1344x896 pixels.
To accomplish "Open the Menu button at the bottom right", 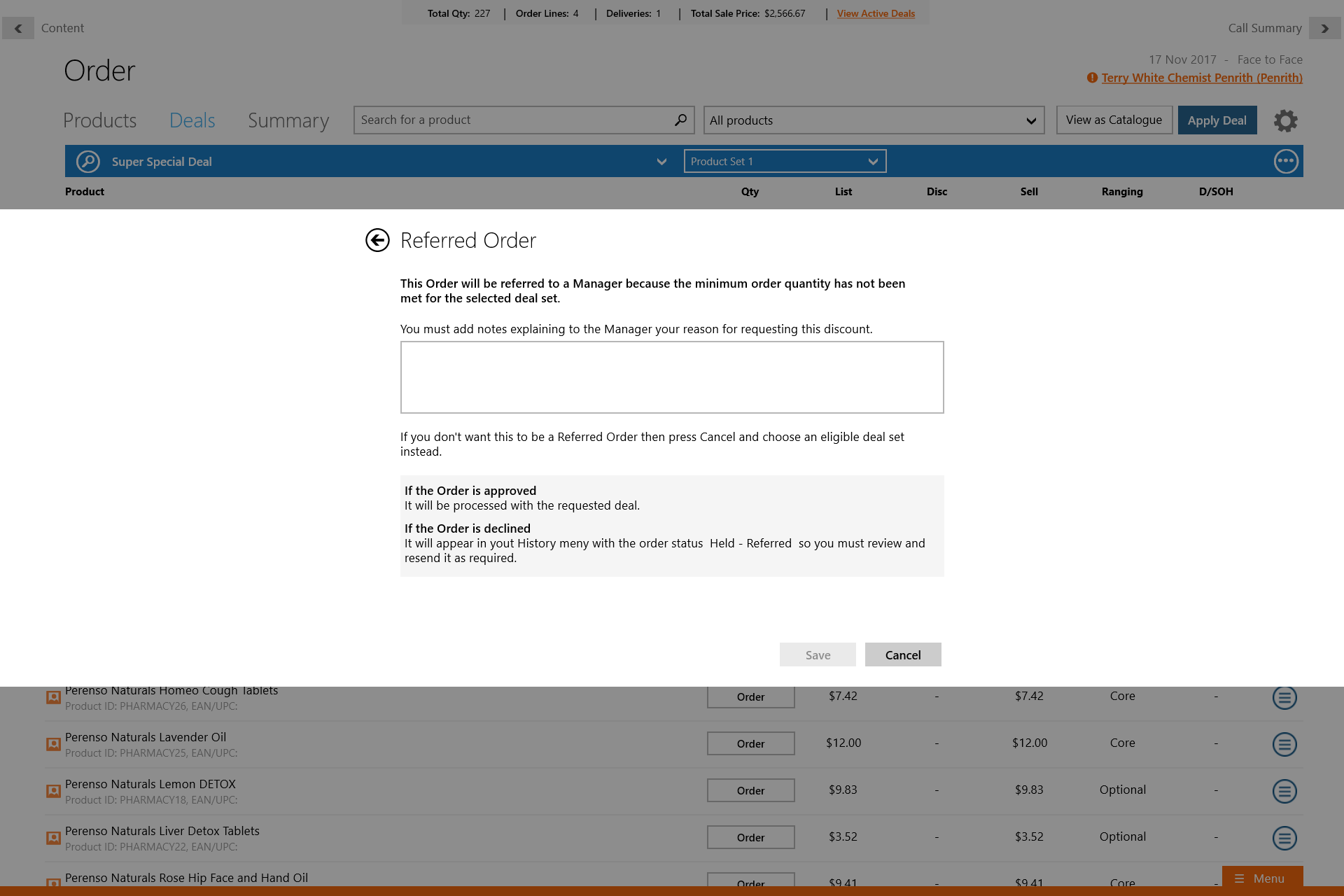I will tap(1261, 878).
